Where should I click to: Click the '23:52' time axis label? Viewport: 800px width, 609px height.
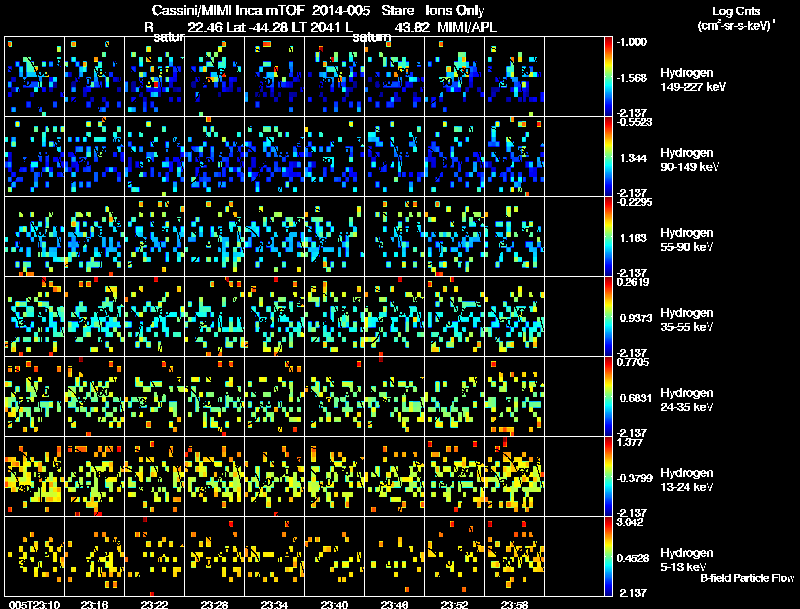[454, 604]
